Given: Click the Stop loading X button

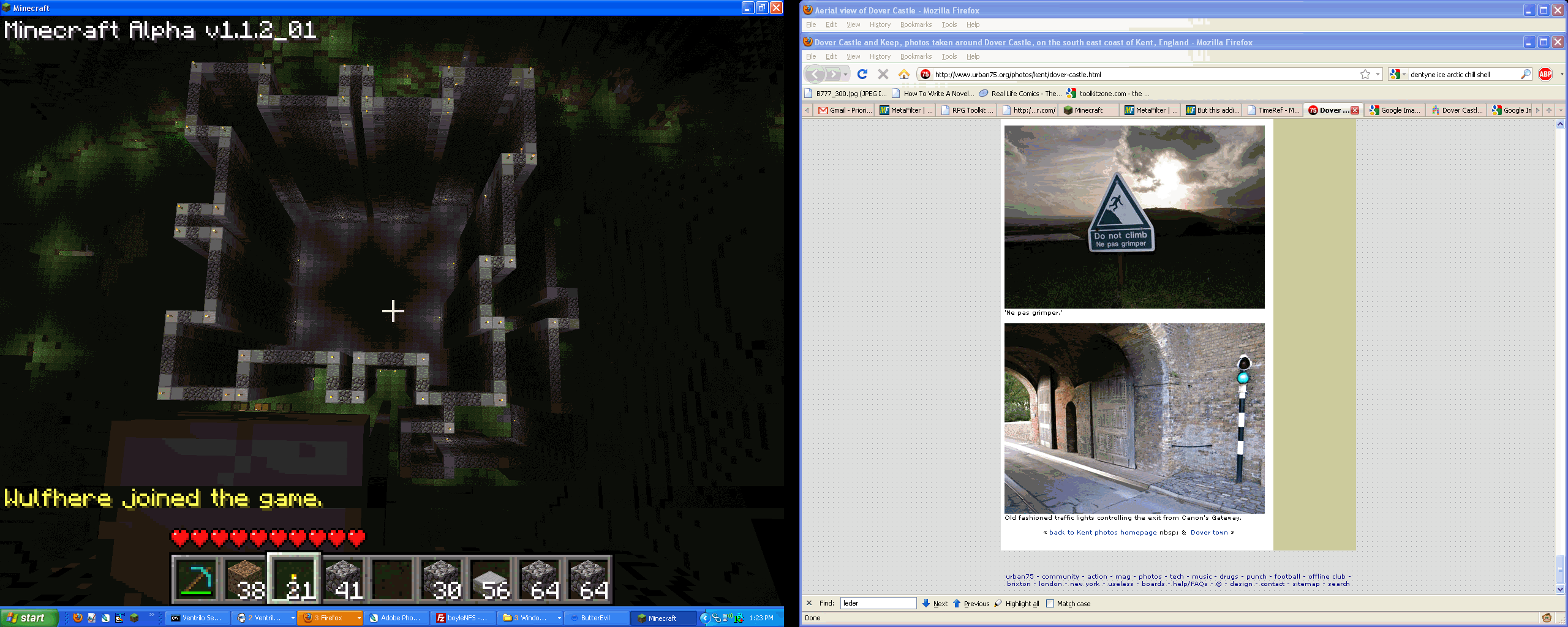Looking at the screenshot, I should [883, 74].
